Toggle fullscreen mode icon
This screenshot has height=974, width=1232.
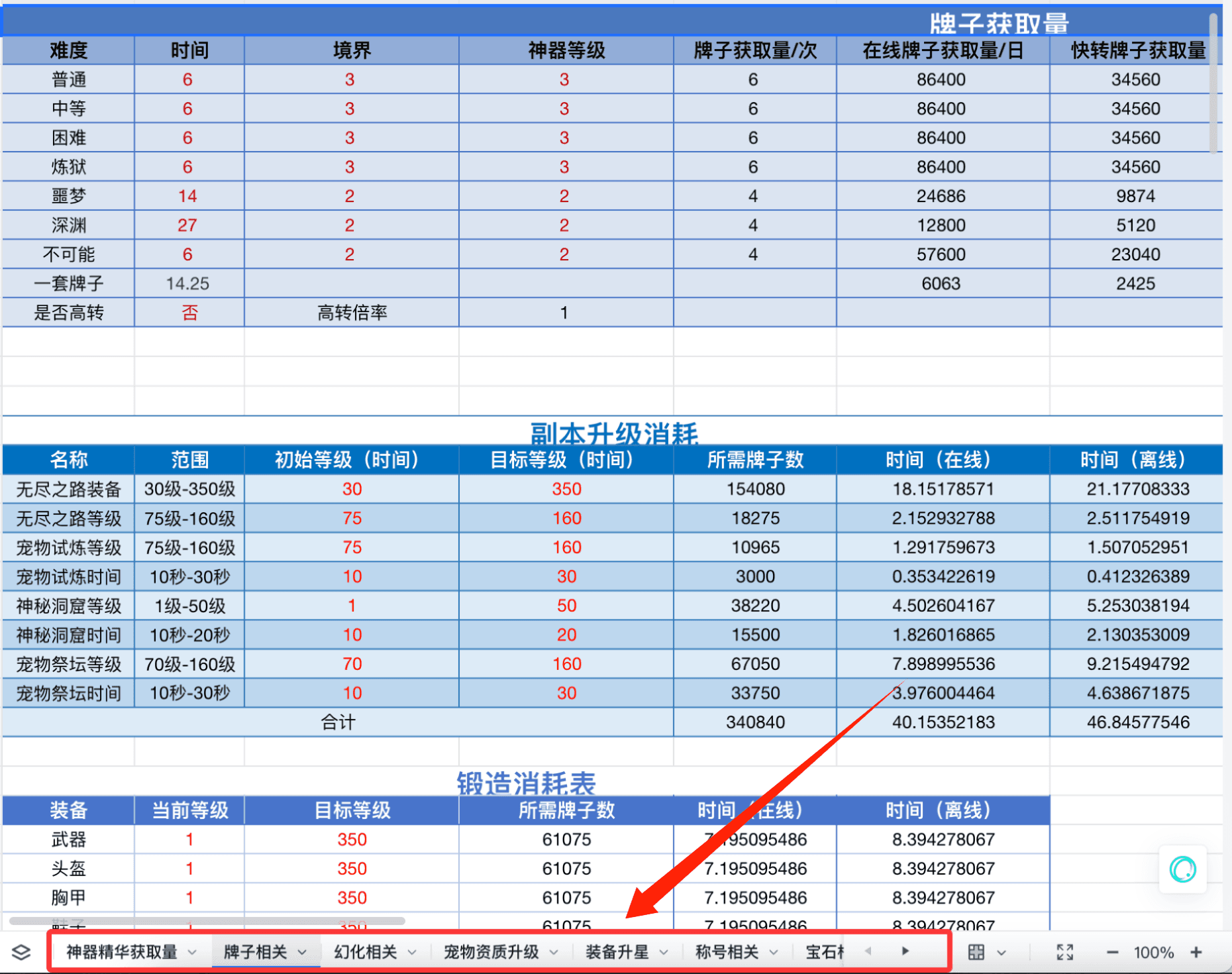1064,952
